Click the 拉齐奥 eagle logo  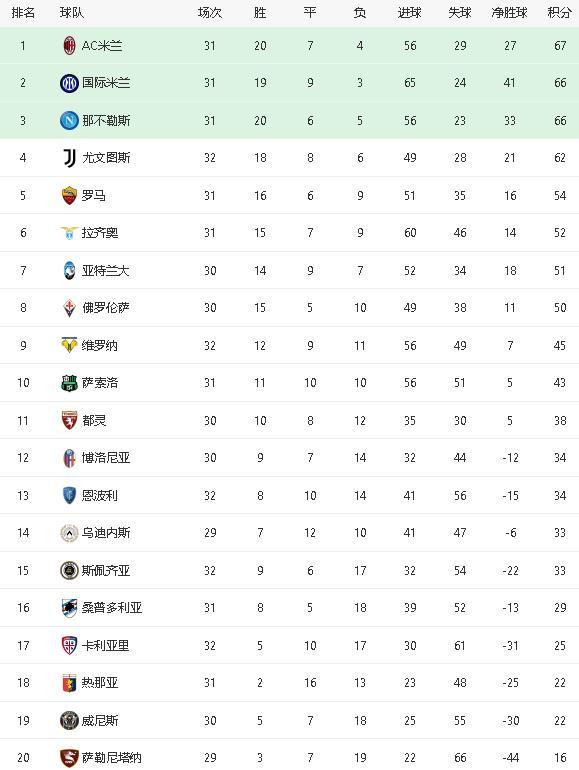click(69, 233)
